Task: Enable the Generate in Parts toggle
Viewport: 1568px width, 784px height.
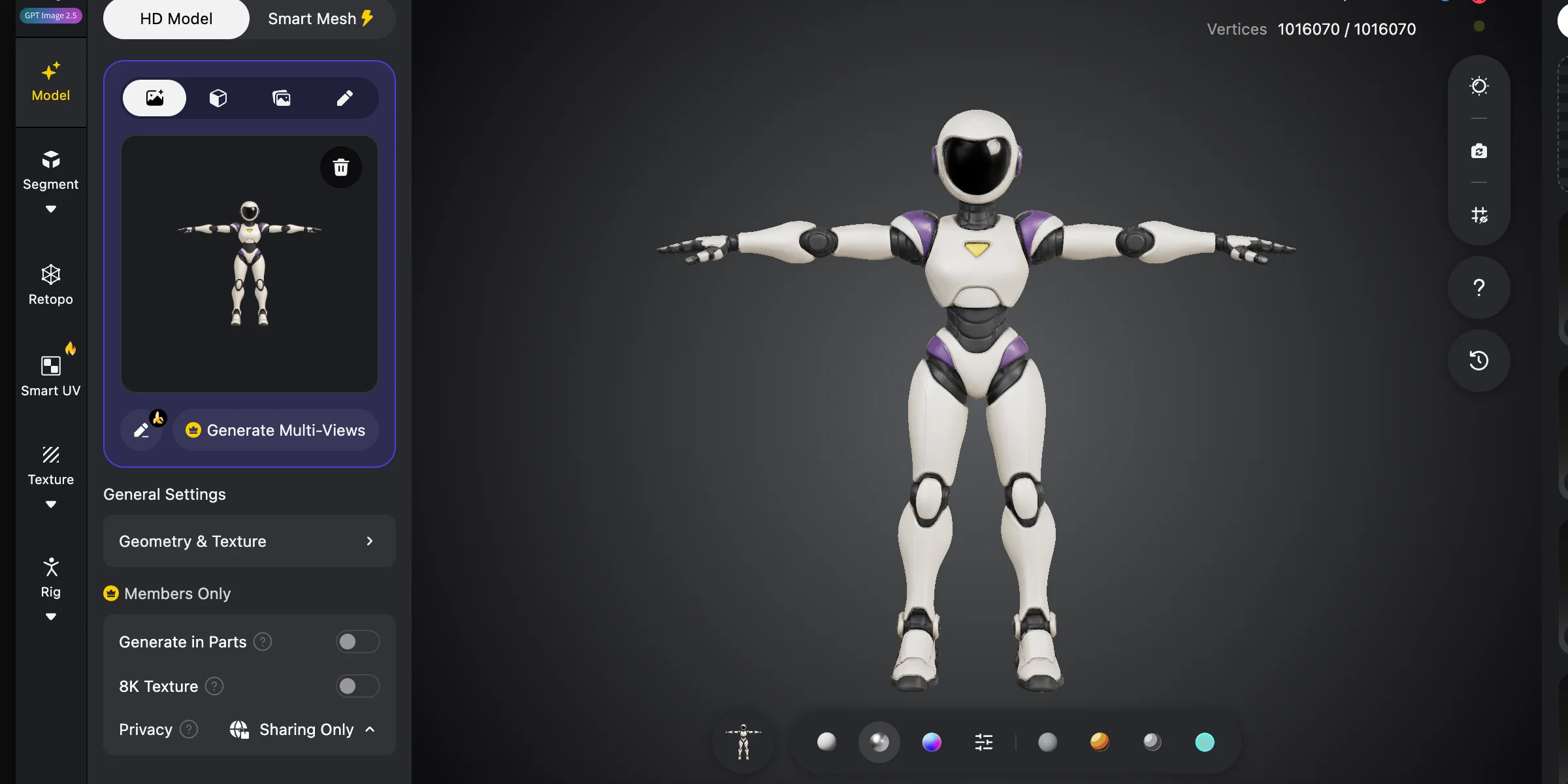Action: 357,642
